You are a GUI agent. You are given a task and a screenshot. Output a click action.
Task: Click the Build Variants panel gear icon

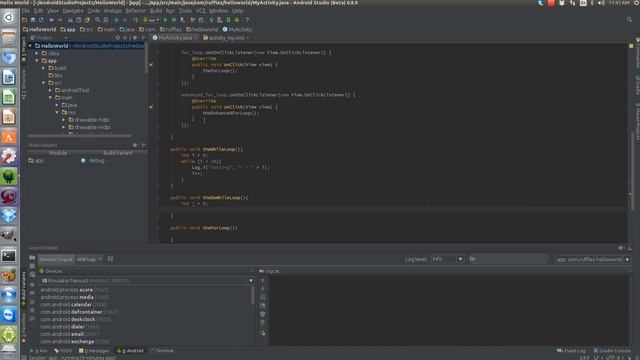click(135, 145)
